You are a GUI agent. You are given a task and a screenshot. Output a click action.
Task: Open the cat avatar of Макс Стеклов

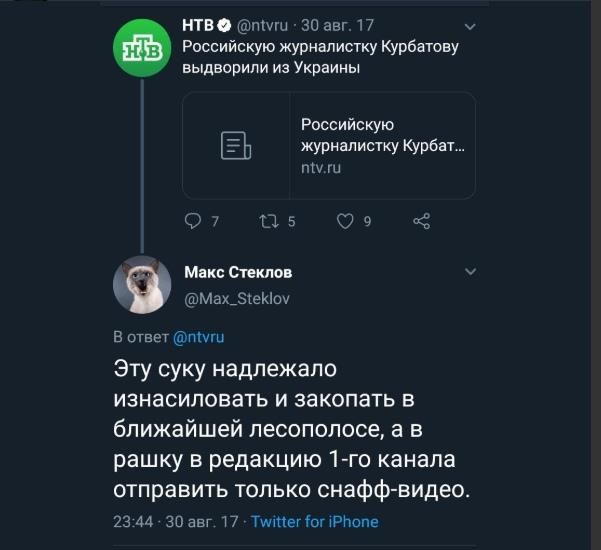pyautogui.click(x=142, y=285)
